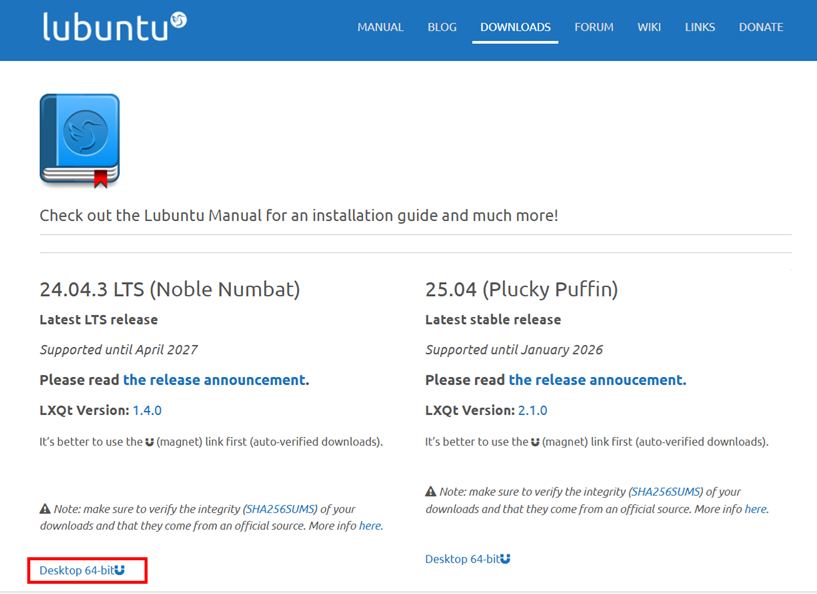Click LXQt version 1.4.0 link
Viewport: 817px width, 594px height.
(x=147, y=411)
